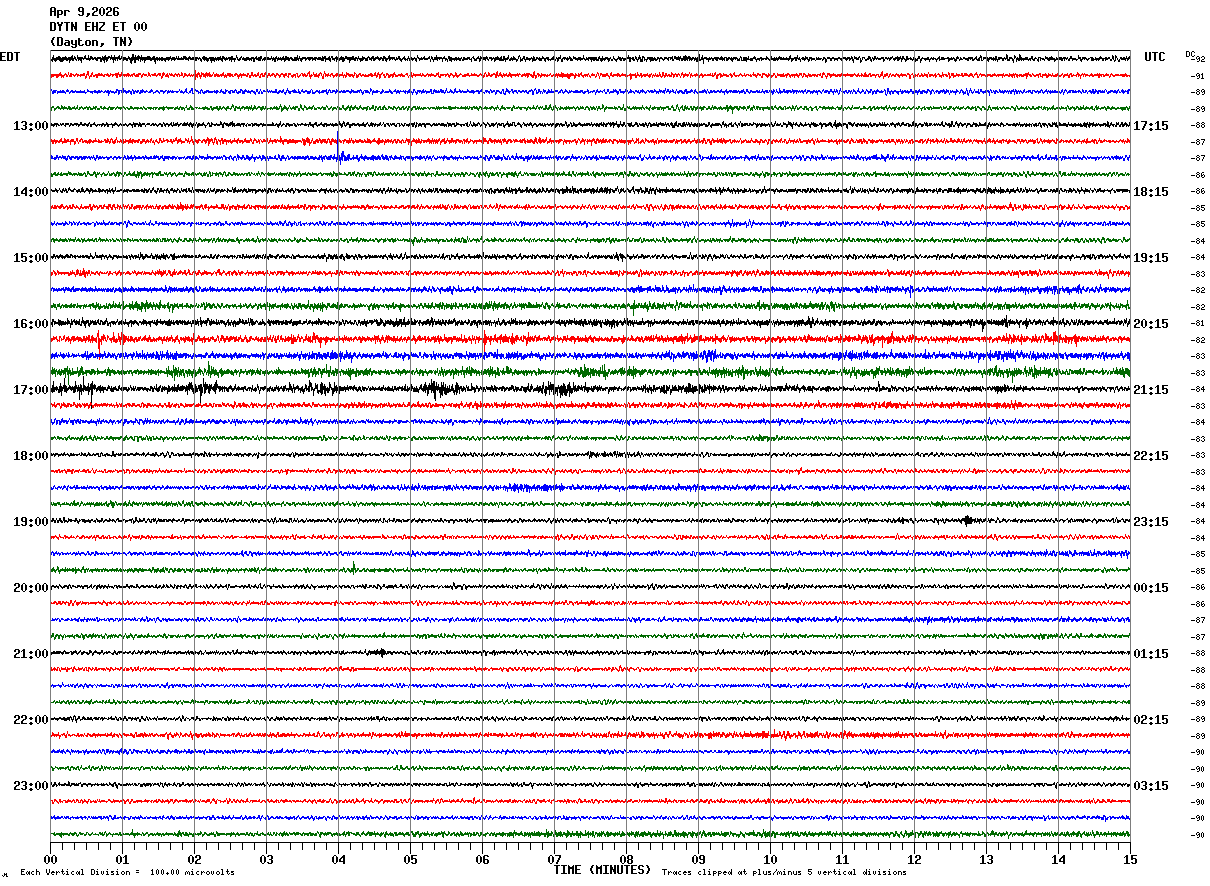Select the 20:00 EDT time label

(x=31, y=588)
